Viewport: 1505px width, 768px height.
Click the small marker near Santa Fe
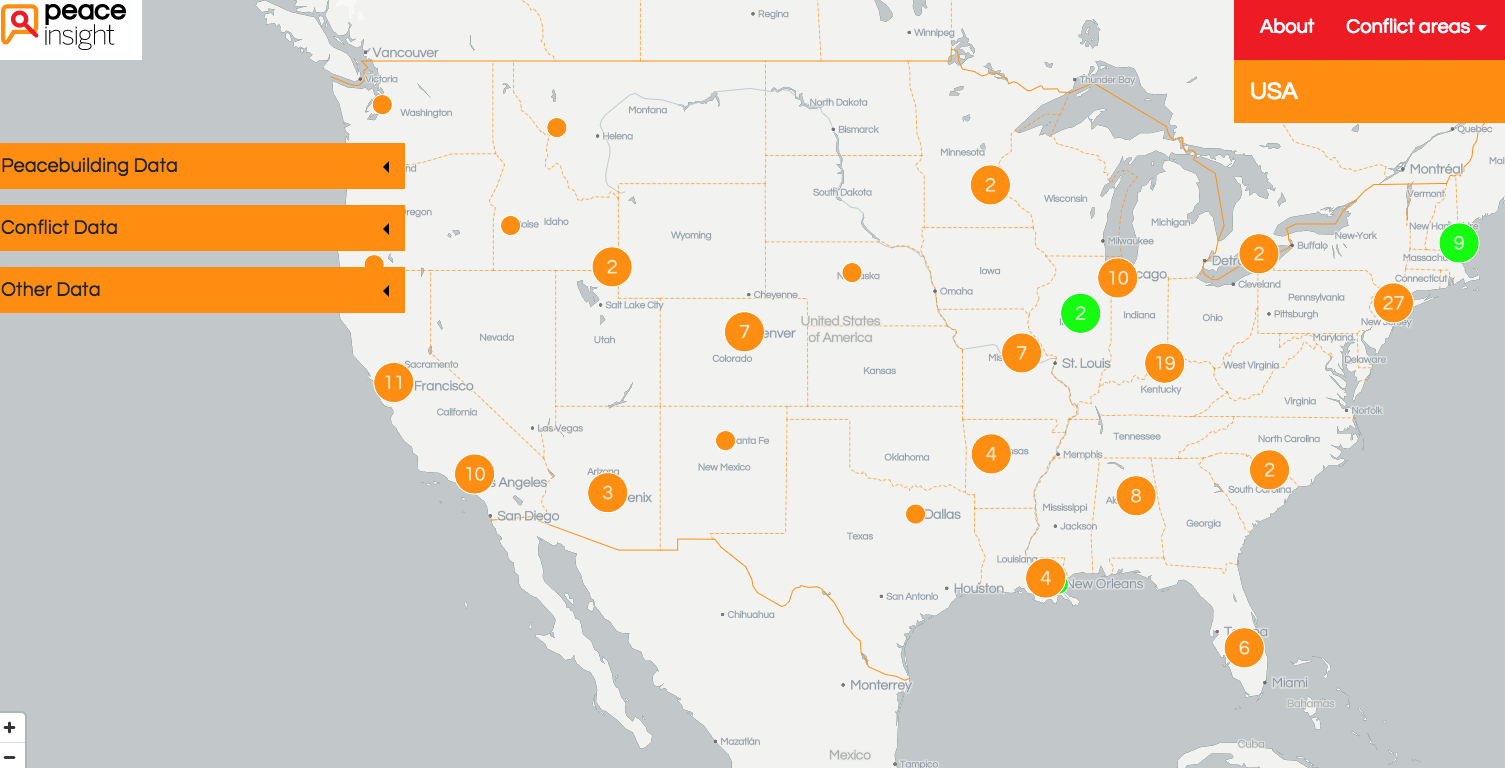tap(725, 440)
